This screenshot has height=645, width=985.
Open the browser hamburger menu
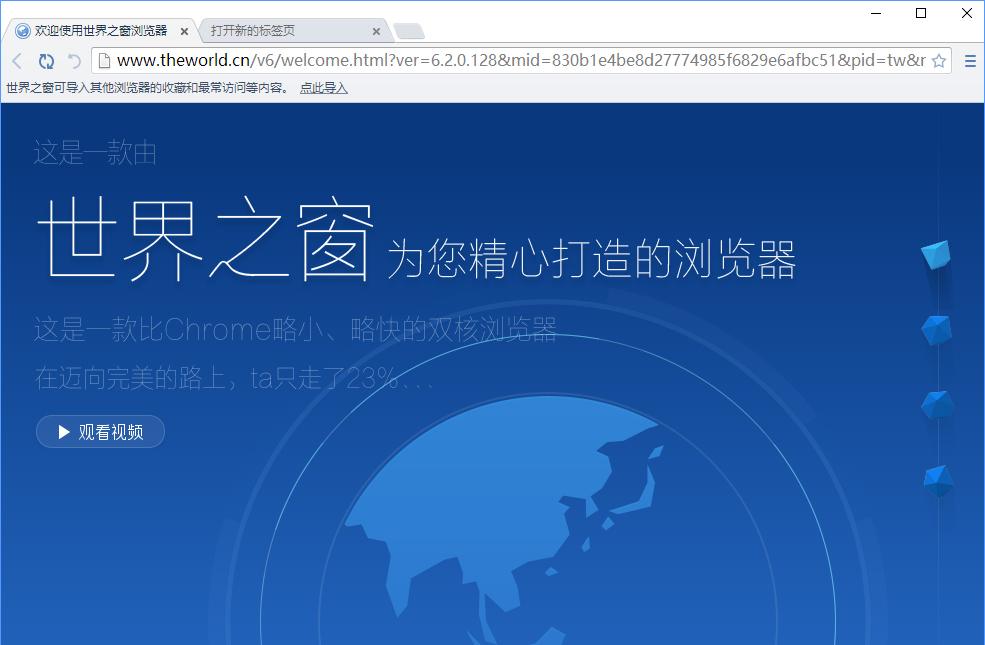(970, 61)
